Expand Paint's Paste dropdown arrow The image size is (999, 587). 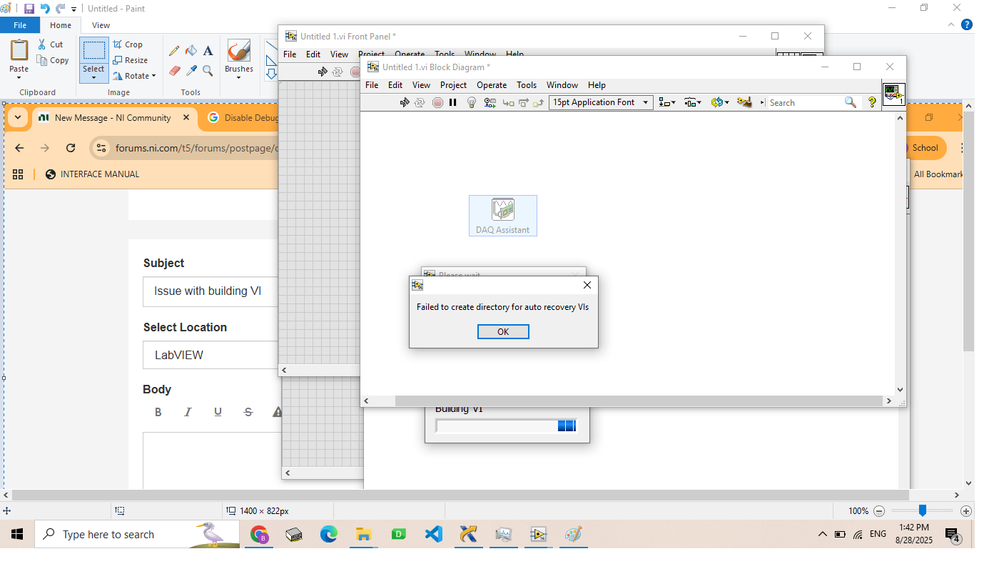[x=18, y=78]
